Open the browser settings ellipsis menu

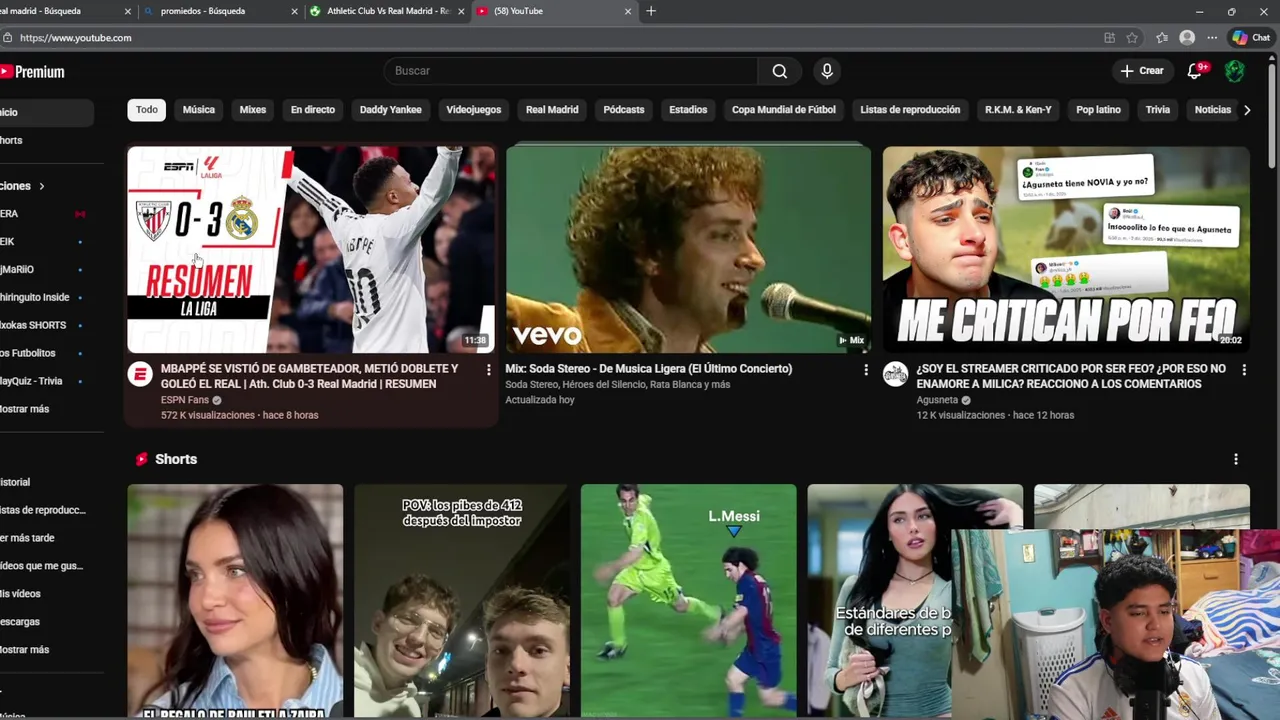click(1212, 38)
